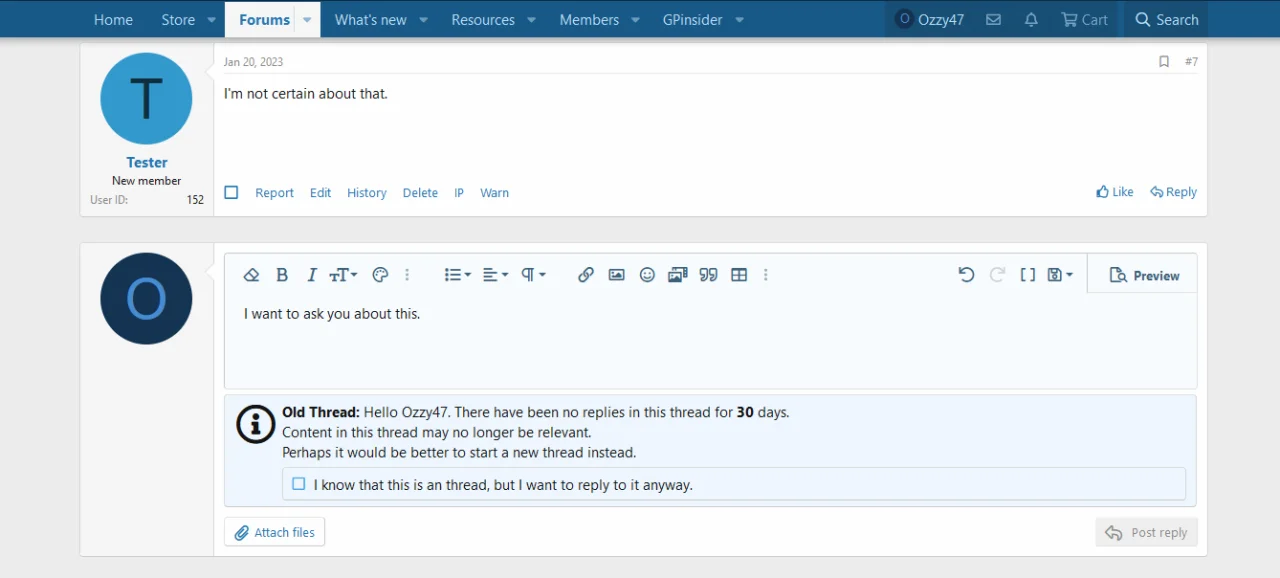Toggle BB code mode brackets icon
Viewport: 1280px width, 578px height.
pos(1027,275)
